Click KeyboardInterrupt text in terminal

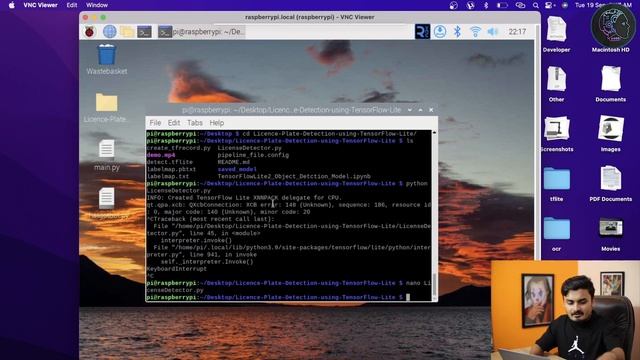tap(176, 269)
